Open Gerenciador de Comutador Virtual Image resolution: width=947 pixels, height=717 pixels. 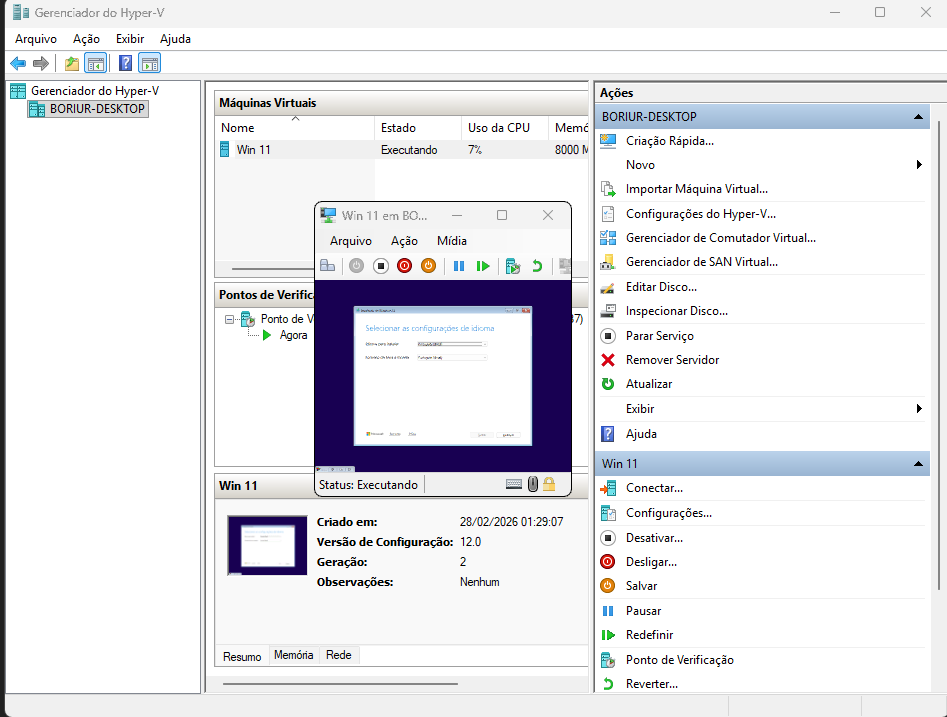point(721,238)
